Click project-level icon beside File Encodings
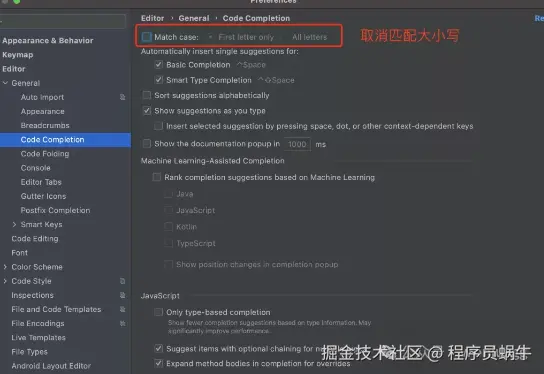 [122, 323]
